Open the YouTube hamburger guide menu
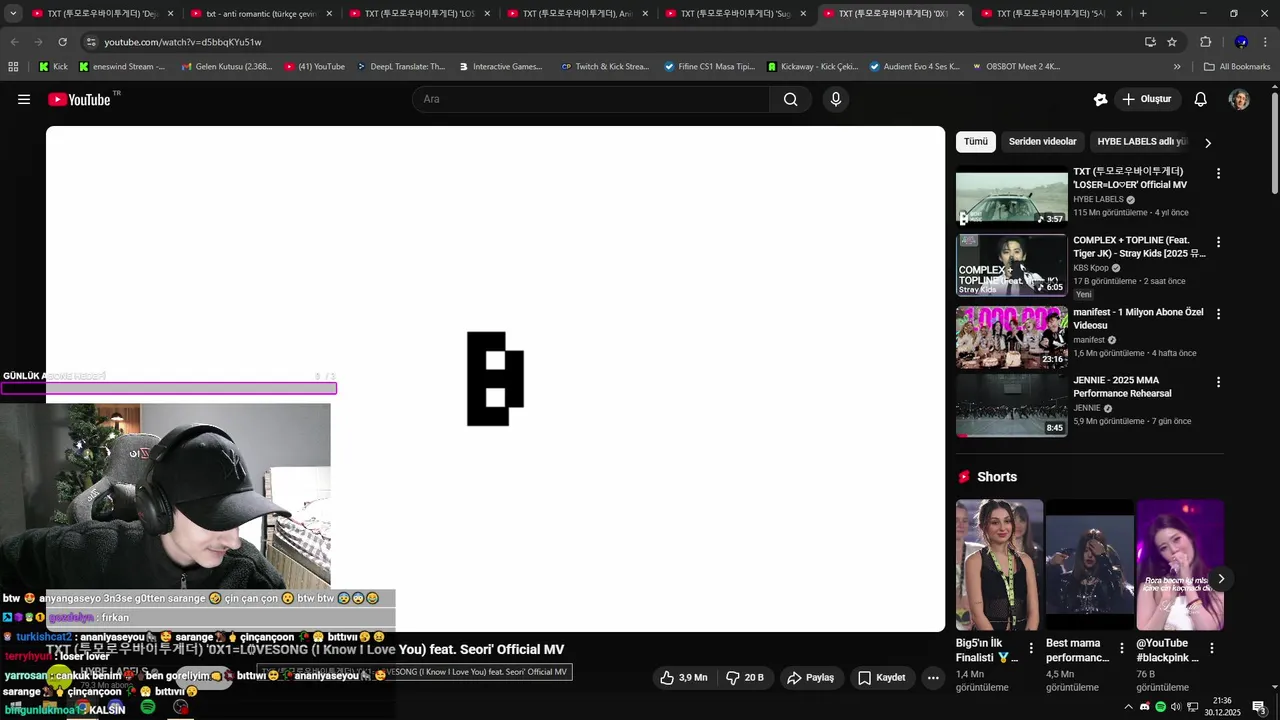 pyautogui.click(x=24, y=99)
